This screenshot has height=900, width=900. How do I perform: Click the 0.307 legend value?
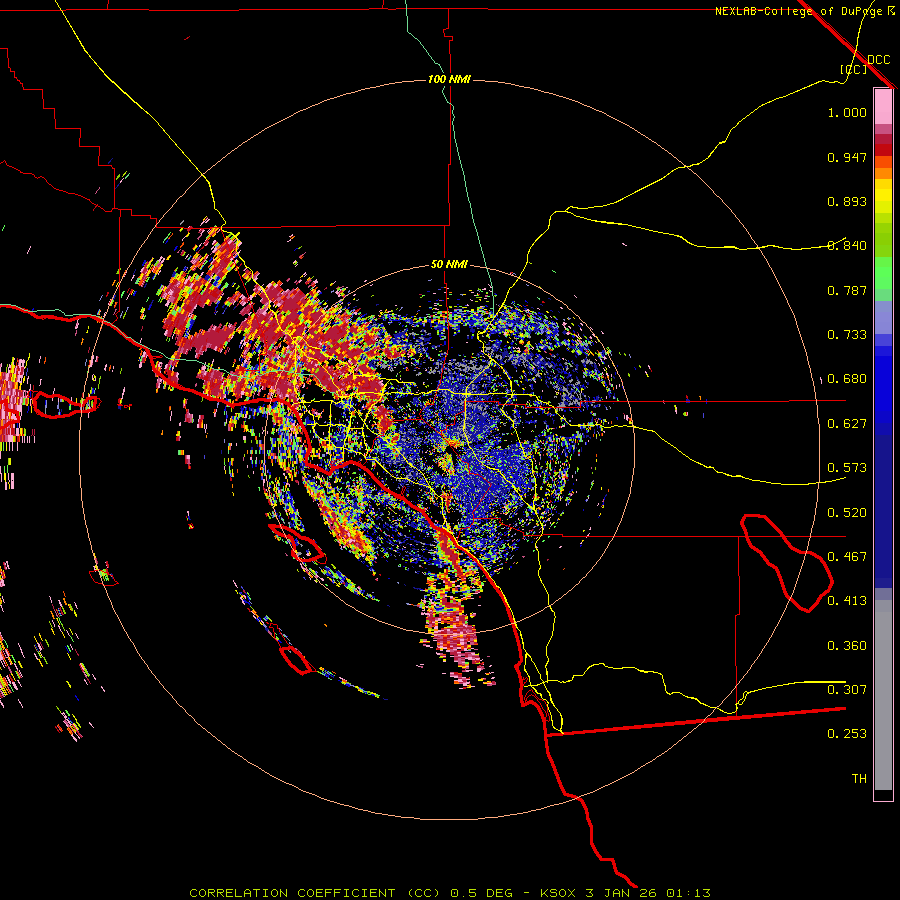(x=847, y=690)
